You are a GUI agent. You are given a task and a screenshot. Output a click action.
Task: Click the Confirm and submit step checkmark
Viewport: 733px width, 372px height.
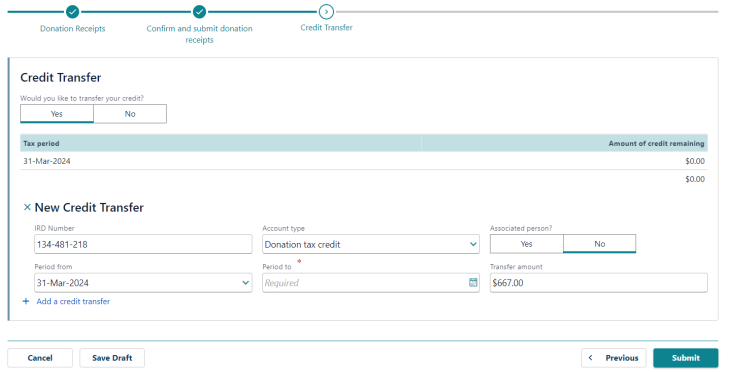tap(199, 12)
